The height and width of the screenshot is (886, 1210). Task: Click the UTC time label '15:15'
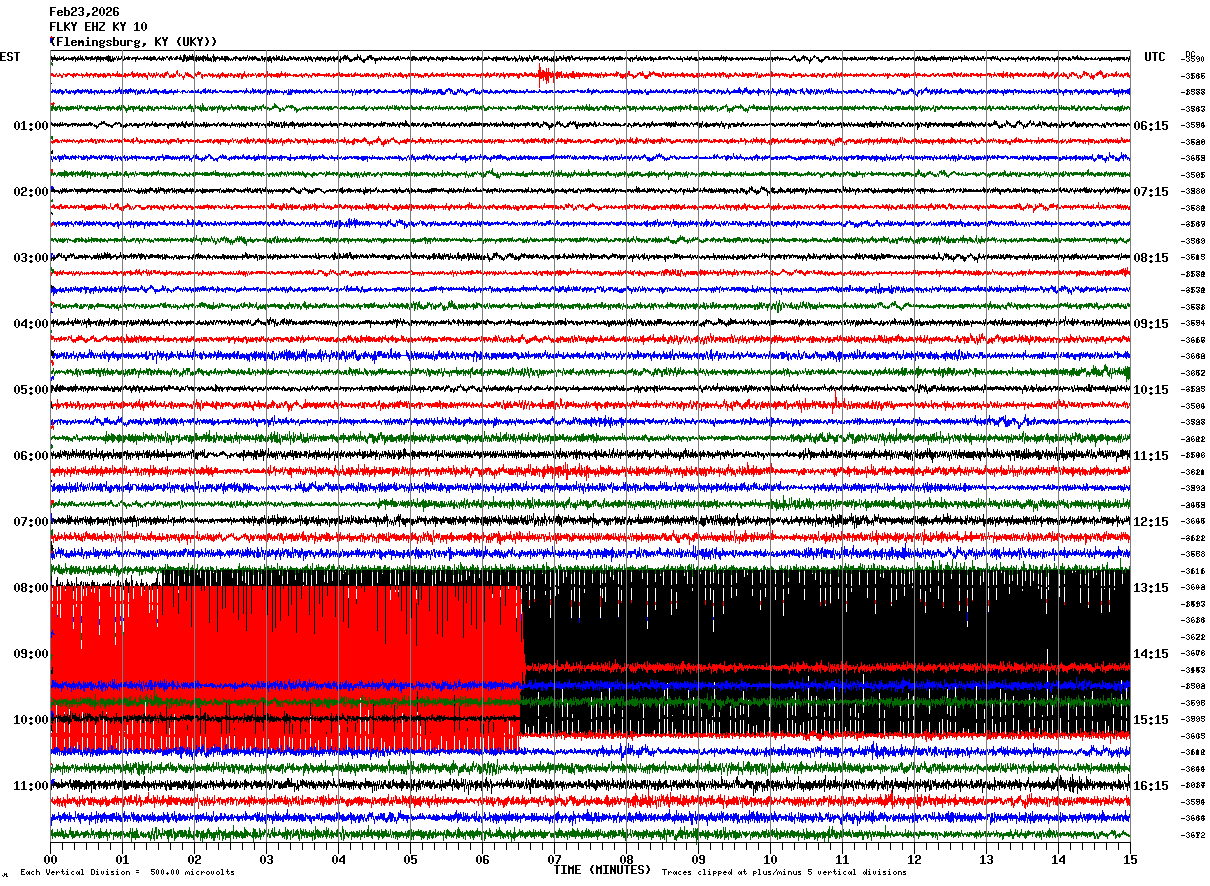pyautogui.click(x=1151, y=720)
